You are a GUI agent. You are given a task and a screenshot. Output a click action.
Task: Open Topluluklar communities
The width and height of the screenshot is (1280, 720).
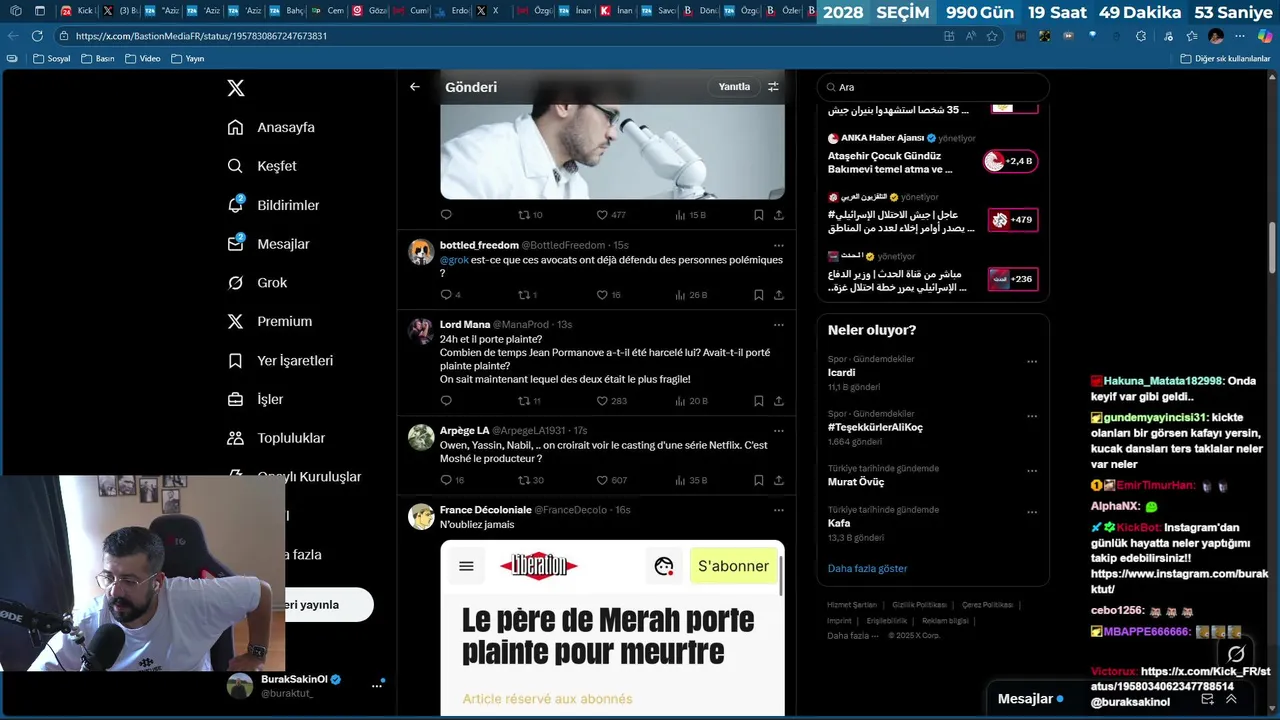click(x=276, y=438)
